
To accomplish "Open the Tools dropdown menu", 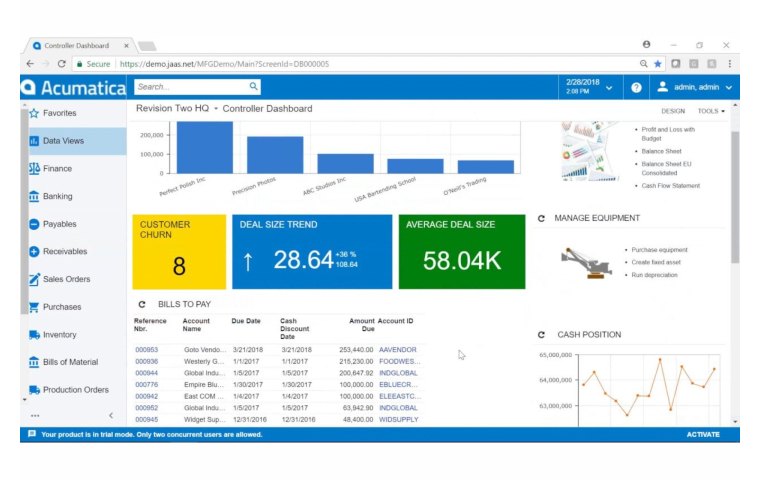I will (x=711, y=111).
